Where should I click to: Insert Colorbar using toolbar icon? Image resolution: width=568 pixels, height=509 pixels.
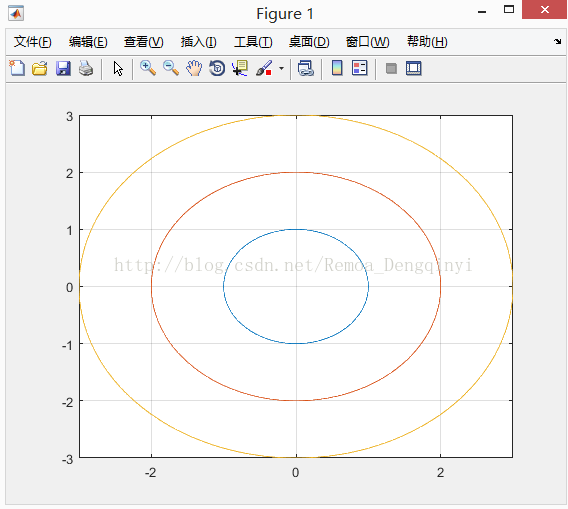point(337,68)
